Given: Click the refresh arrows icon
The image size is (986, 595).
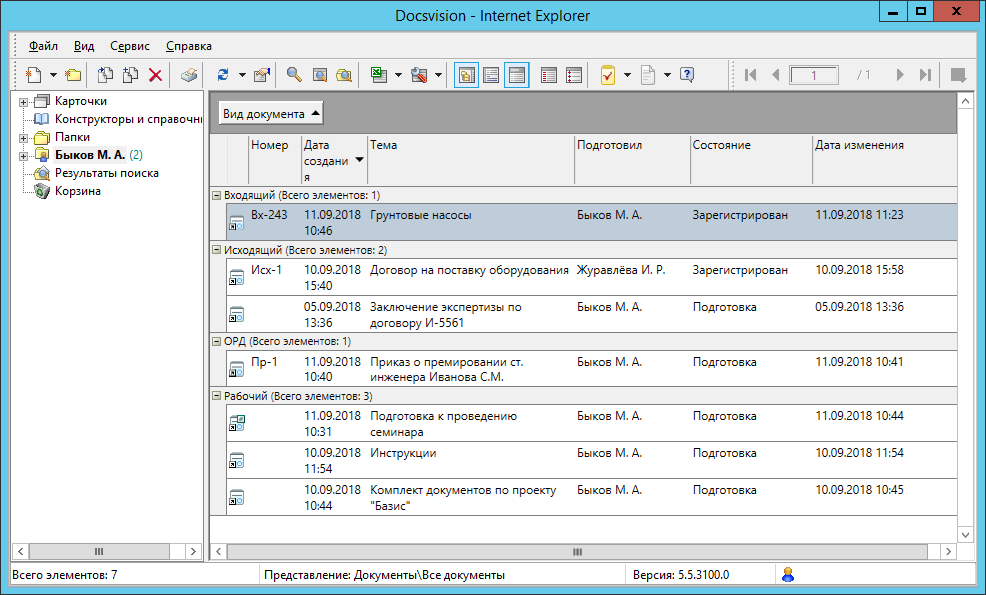Looking at the screenshot, I should [223, 75].
